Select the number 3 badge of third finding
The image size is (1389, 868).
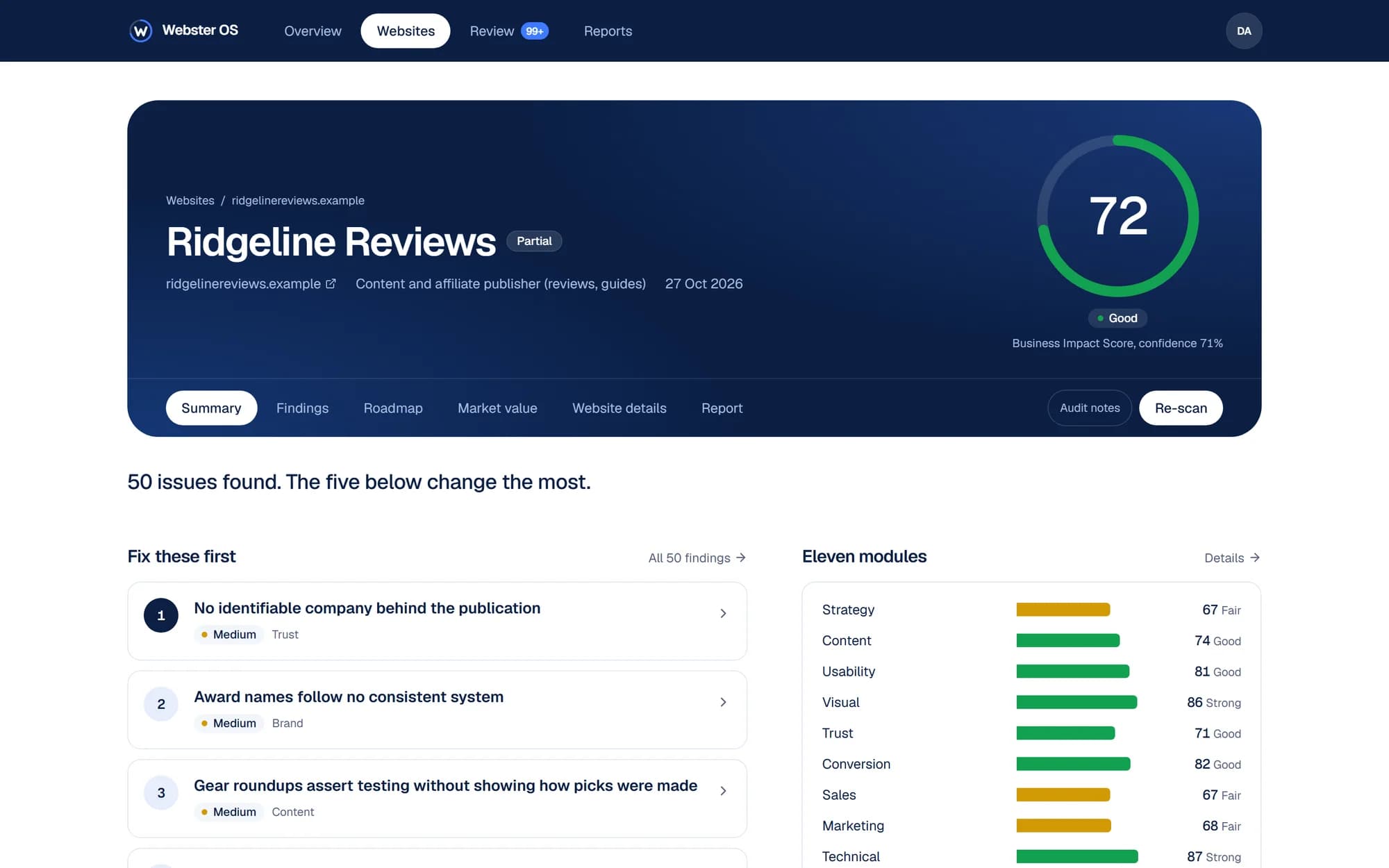point(161,793)
